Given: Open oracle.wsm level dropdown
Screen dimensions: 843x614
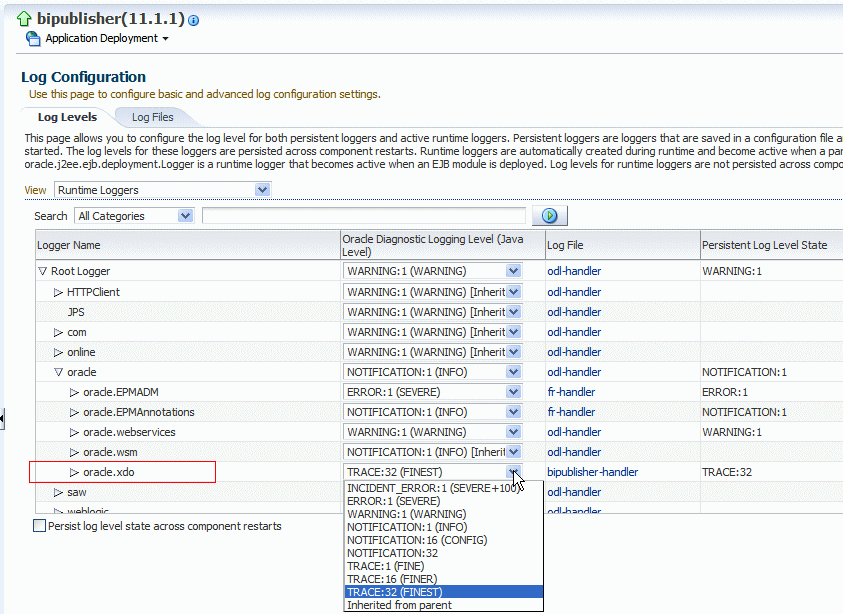Looking at the screenshot, I should coord(432,452).
